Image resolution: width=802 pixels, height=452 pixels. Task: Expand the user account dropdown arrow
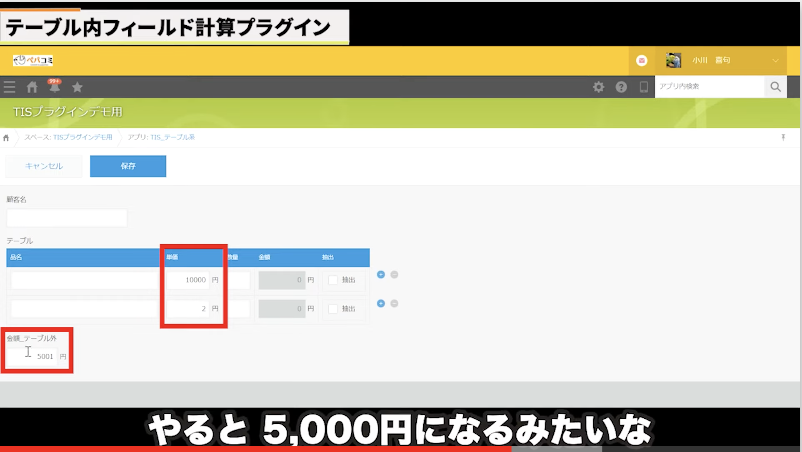point(777,61)
